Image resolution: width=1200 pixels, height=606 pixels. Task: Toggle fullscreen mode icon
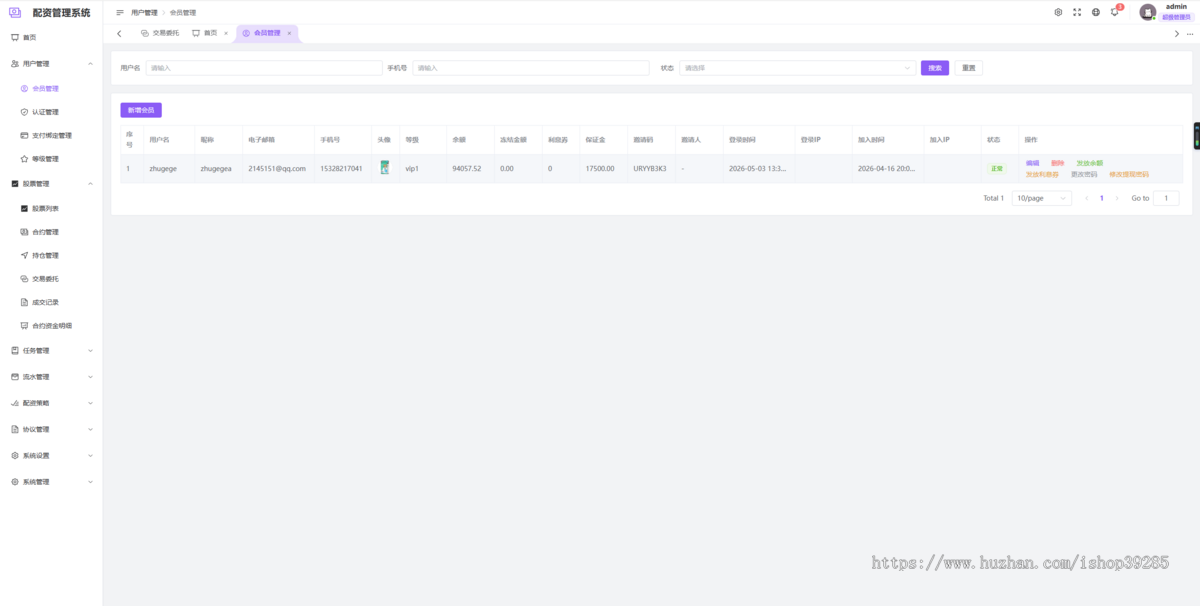tap(1077, 12)
